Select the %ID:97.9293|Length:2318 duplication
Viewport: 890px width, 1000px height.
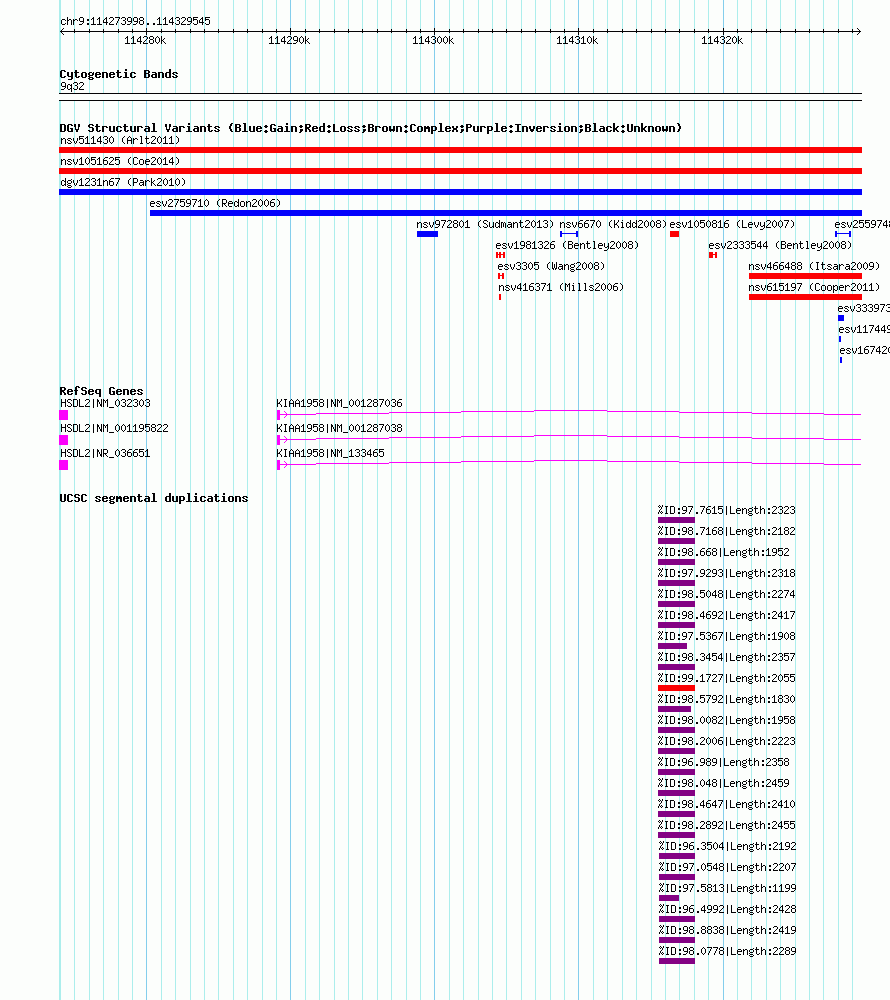(727, 574)
